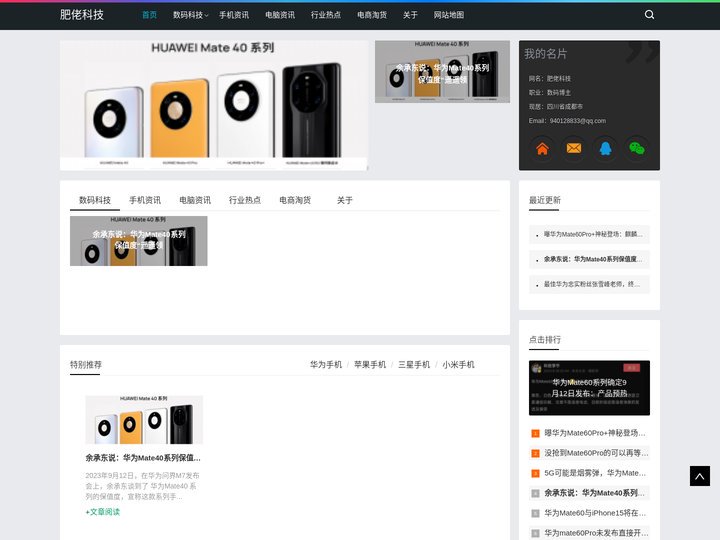The width and height of the screenshot is (720, 540).
Task: Click the 网名：肥佬科技 line
Action: point(550,79)
